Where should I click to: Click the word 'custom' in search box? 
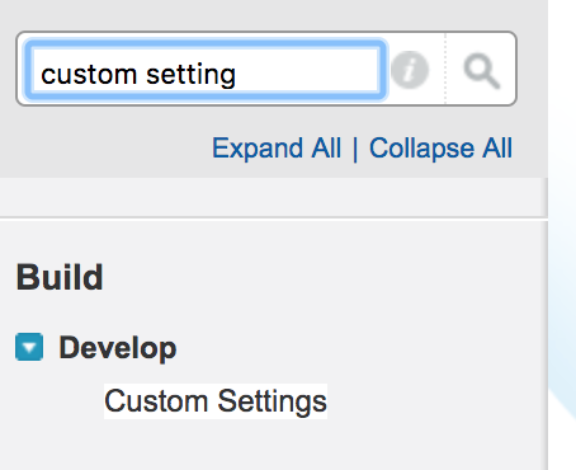coord(89,74)
